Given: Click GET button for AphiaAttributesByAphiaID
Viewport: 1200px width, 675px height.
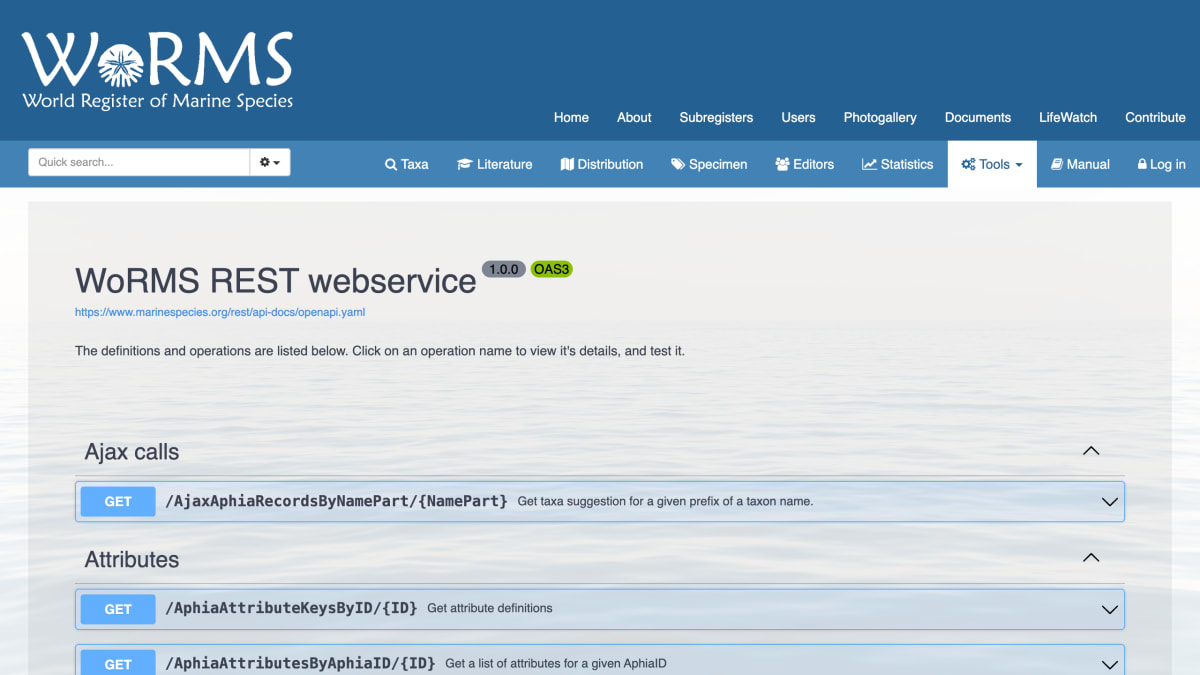Looking at the screenshot, I should pos(118,663).
